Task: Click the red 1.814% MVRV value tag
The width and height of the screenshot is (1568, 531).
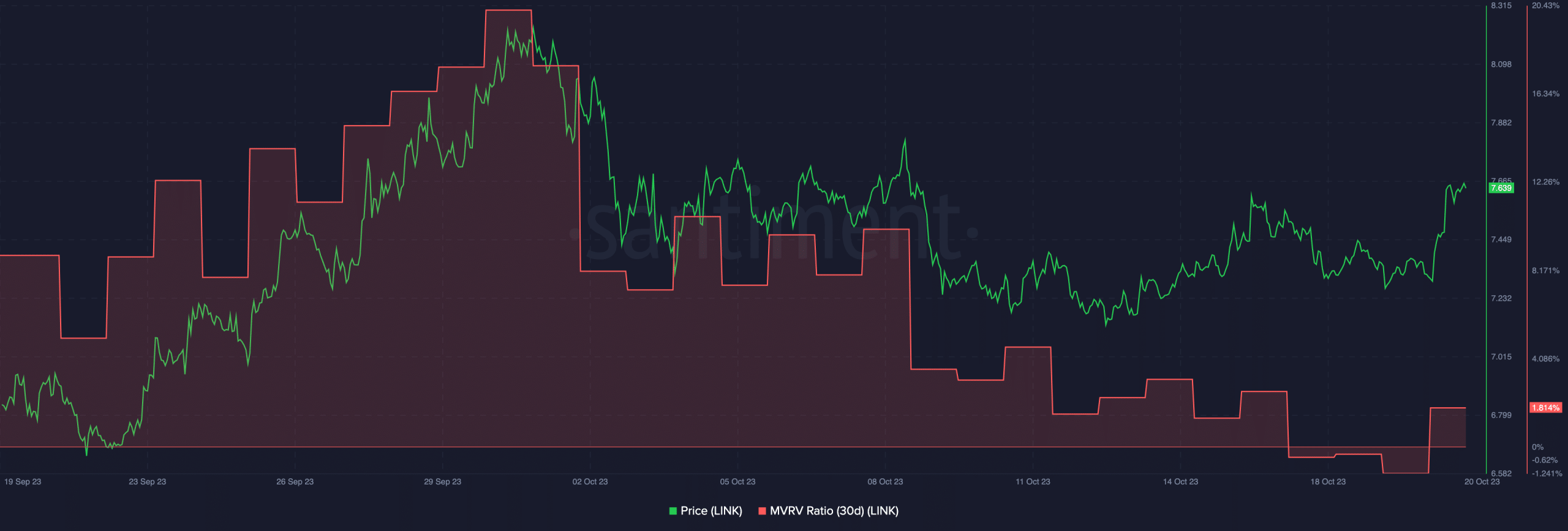Action: pyautogui.click(x=1545, y=408)
